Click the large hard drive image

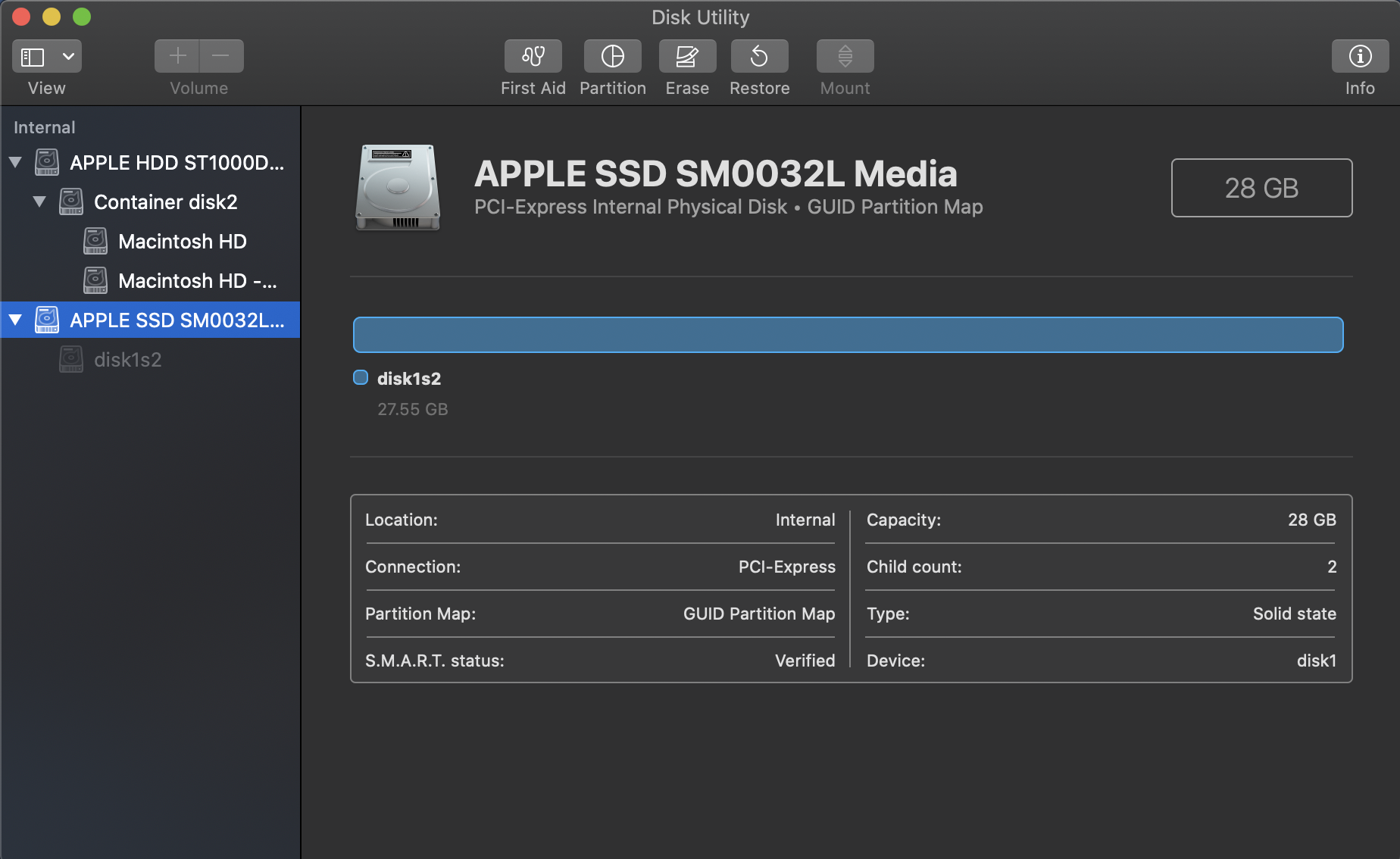tap(398, 187)
